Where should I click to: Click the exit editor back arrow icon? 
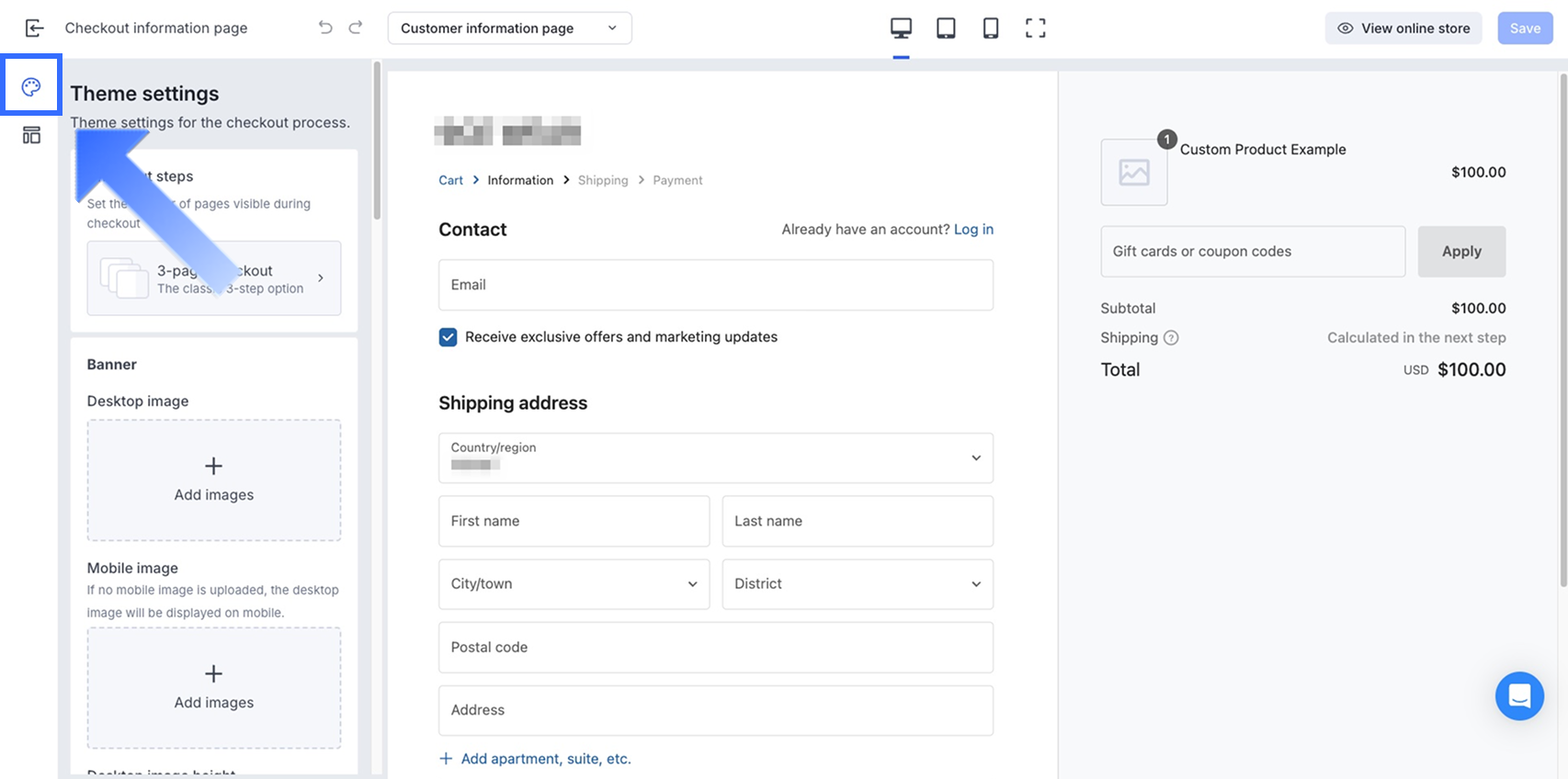coord(34,28)
